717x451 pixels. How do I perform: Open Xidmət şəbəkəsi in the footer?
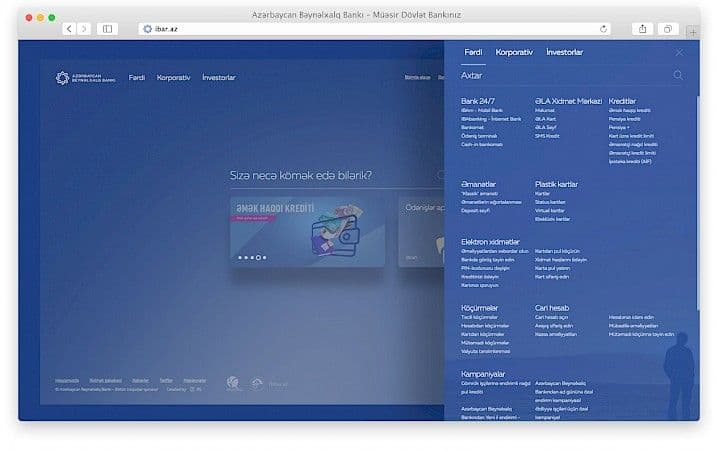(106, 381)
